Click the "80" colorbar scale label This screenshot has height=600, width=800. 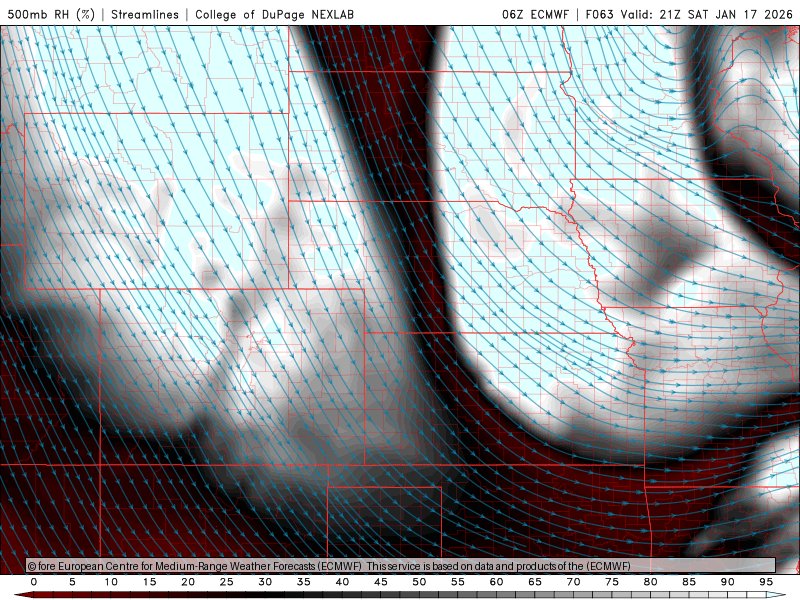click(x=650, y=582)
